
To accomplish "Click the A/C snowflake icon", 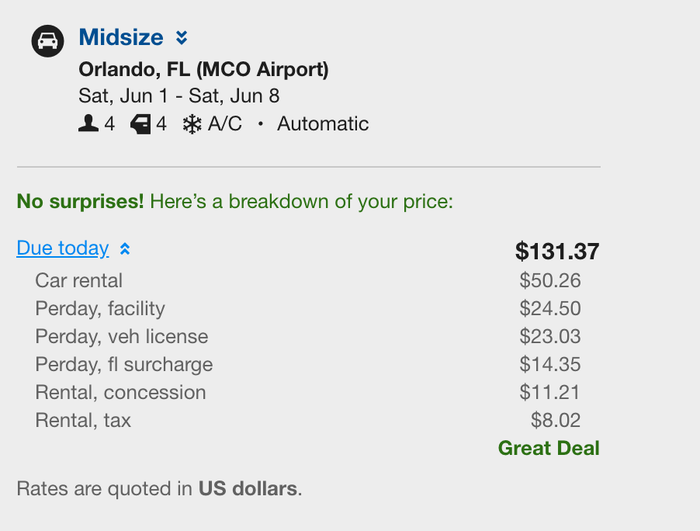I will (192, 124).
